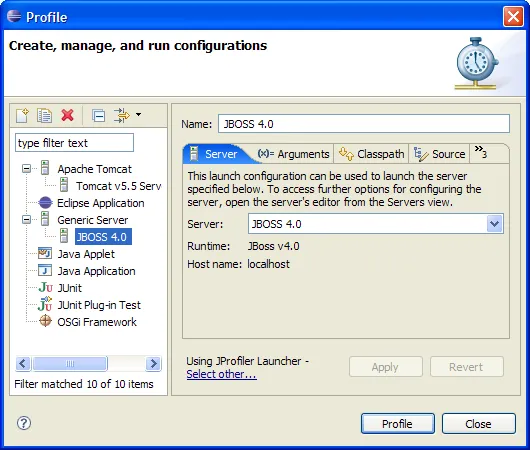
Task: Click into the Name field
Action: click(x=364, y=124)
